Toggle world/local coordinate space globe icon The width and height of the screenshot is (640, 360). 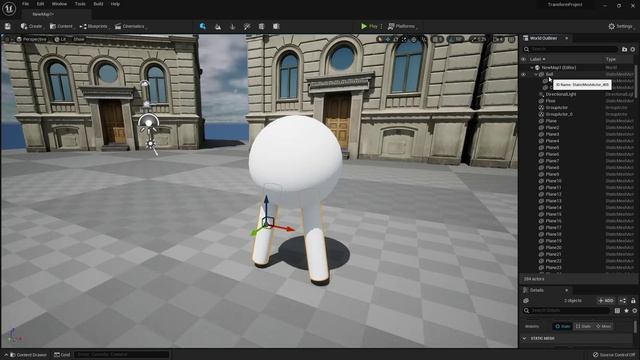tap(414, 39)
